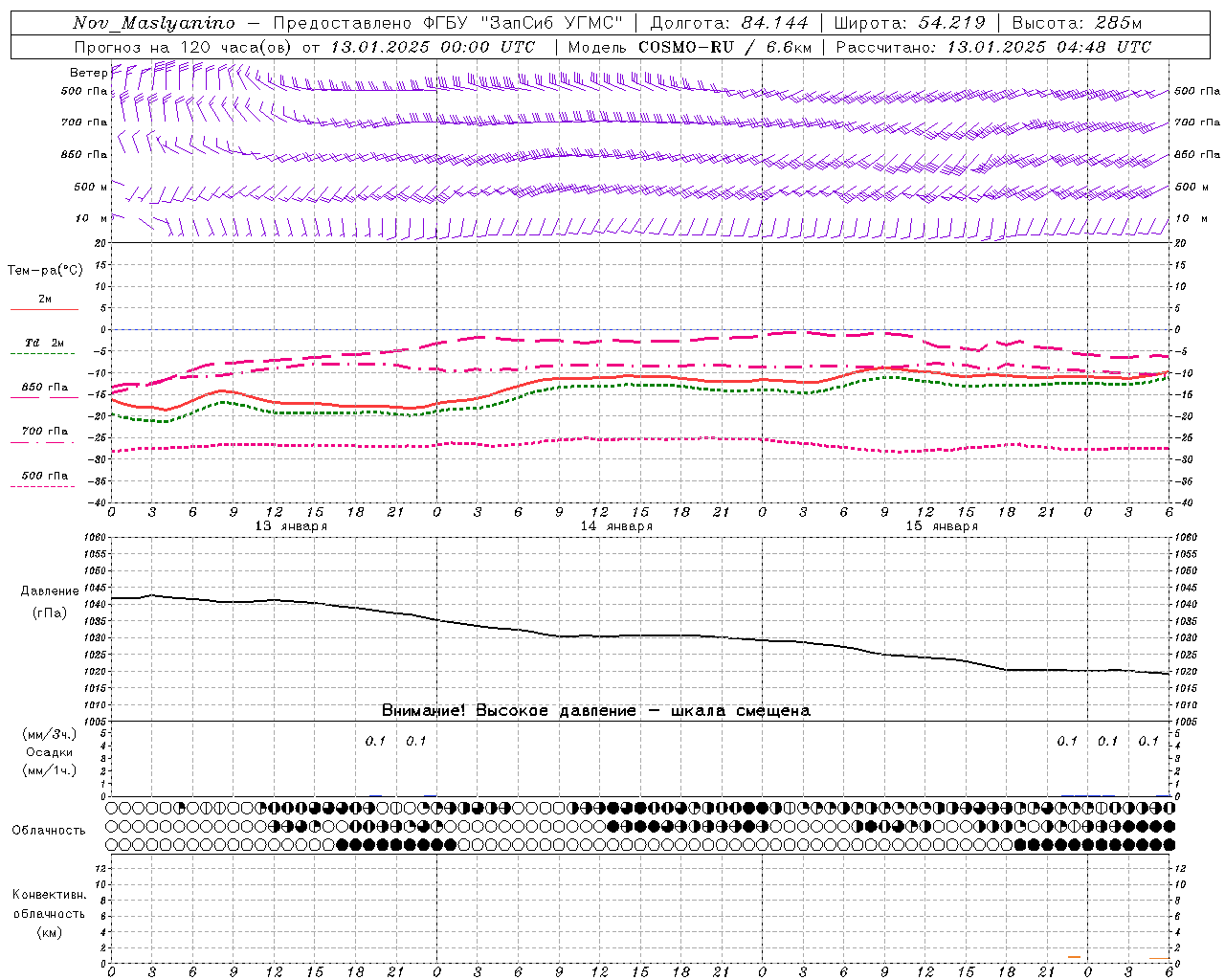Viewport: 1225px width, 980px height.
Task: Click the 700 гПа temperature legend entry
Action: tap(45, 431)
